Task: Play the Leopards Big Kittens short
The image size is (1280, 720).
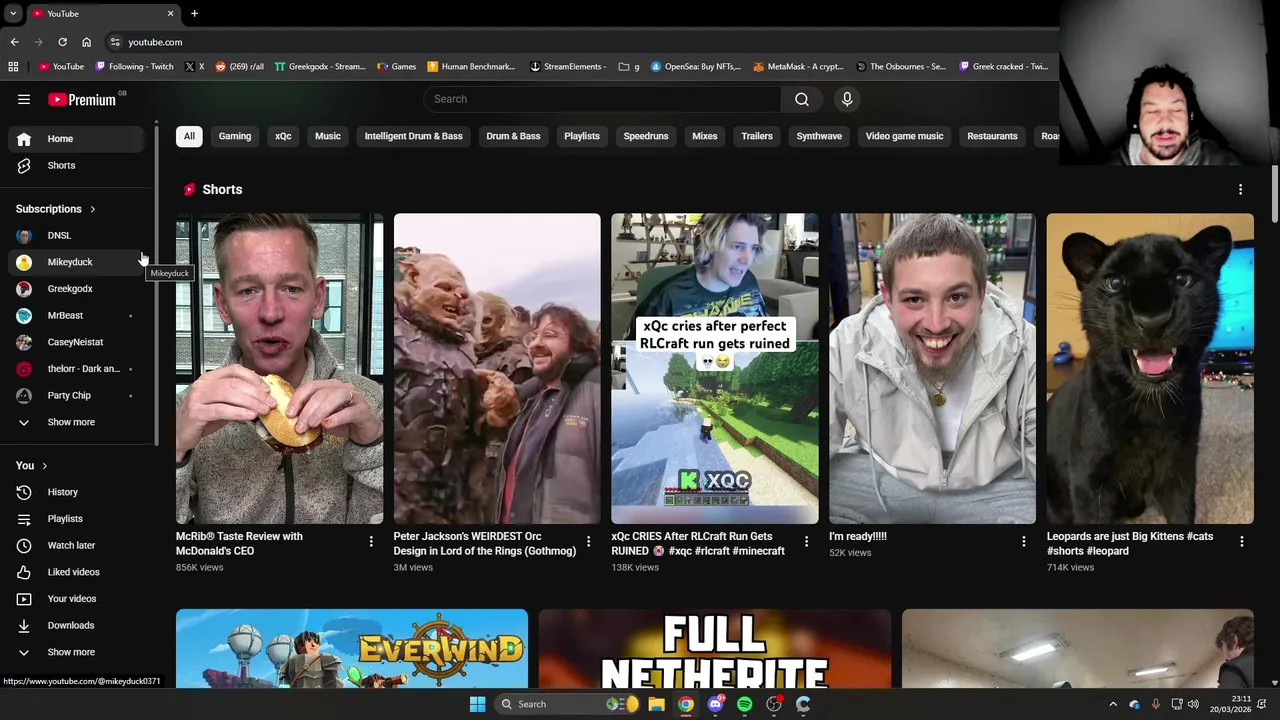Action: tap(1150, 368)
